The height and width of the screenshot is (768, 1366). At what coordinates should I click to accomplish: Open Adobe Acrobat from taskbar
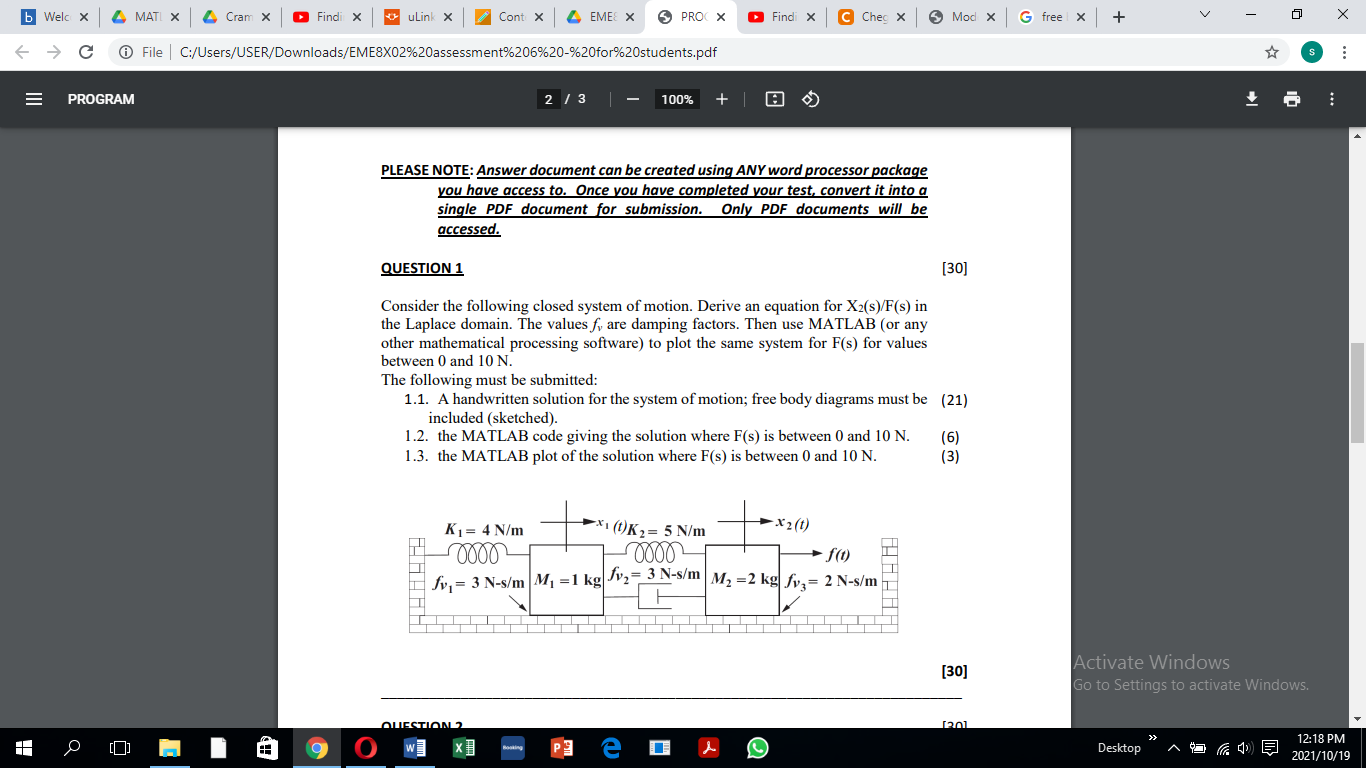click(708, 747)
